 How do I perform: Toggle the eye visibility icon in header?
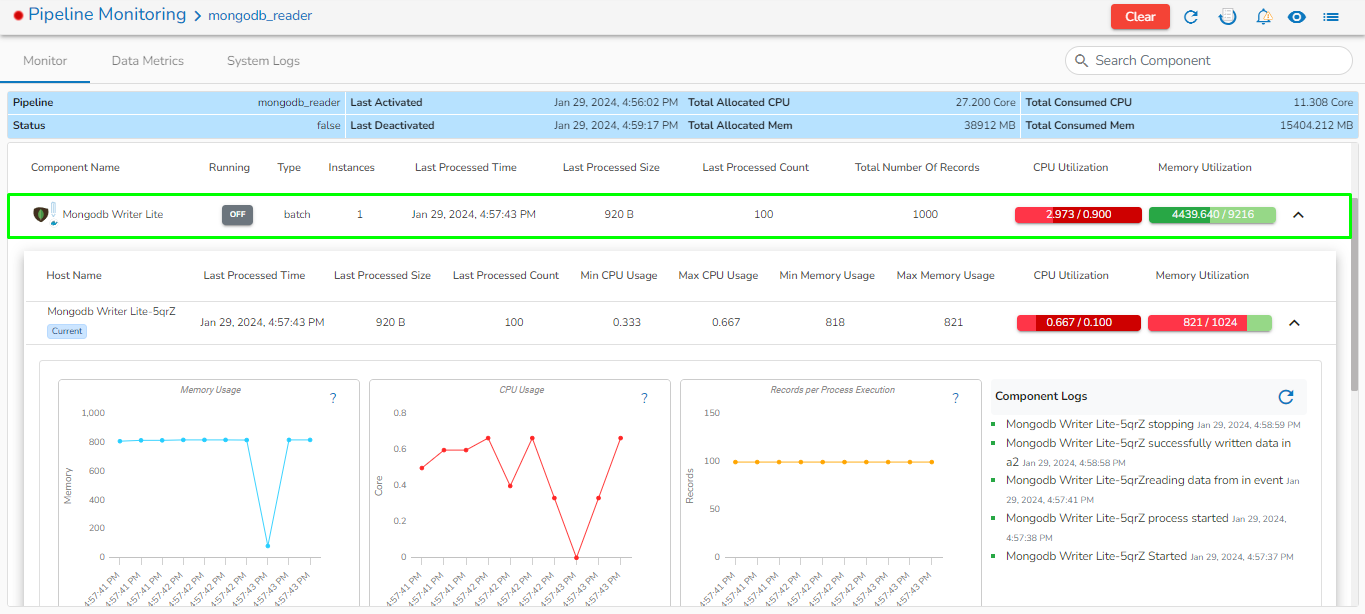[1297, 16]
